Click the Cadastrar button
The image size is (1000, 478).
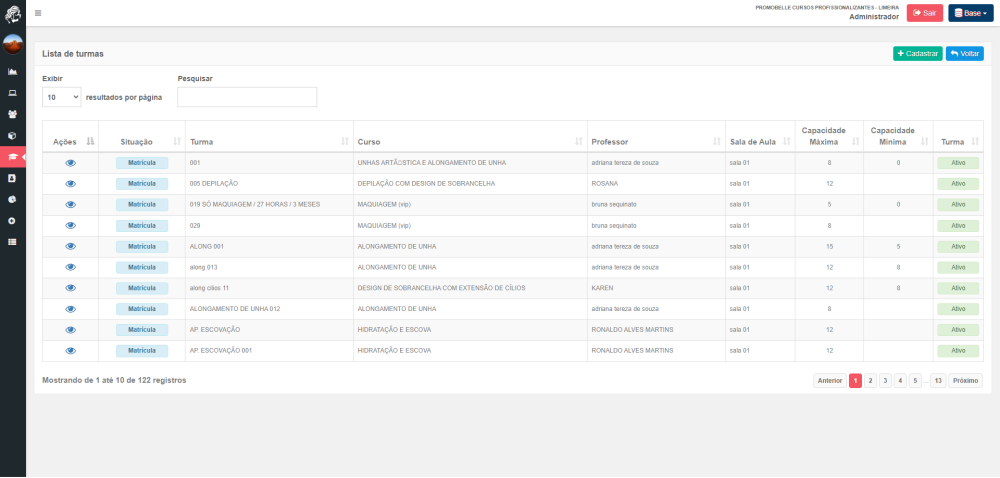click(x=918, y=54)
